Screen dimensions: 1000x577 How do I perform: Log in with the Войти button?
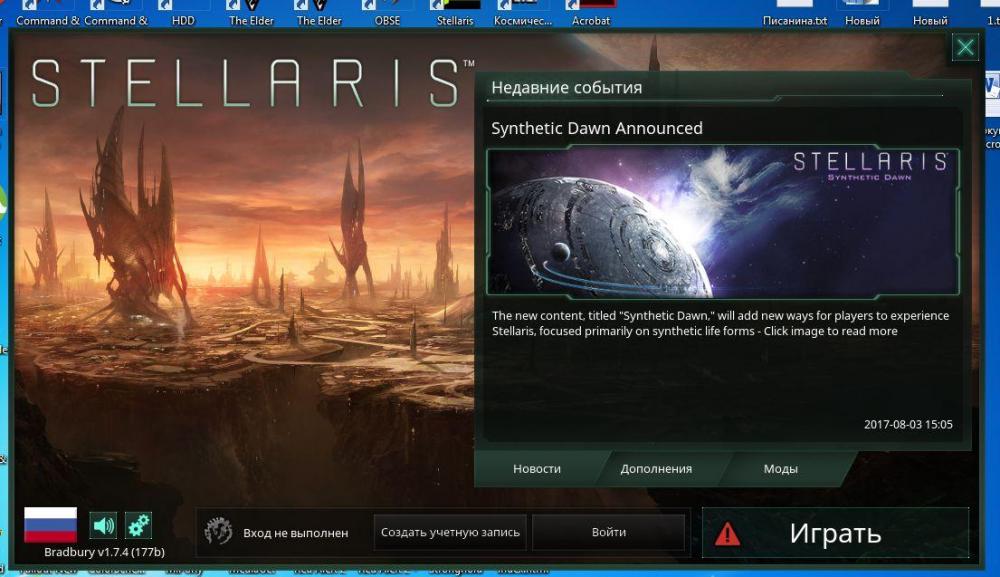[x=608, y=532]
